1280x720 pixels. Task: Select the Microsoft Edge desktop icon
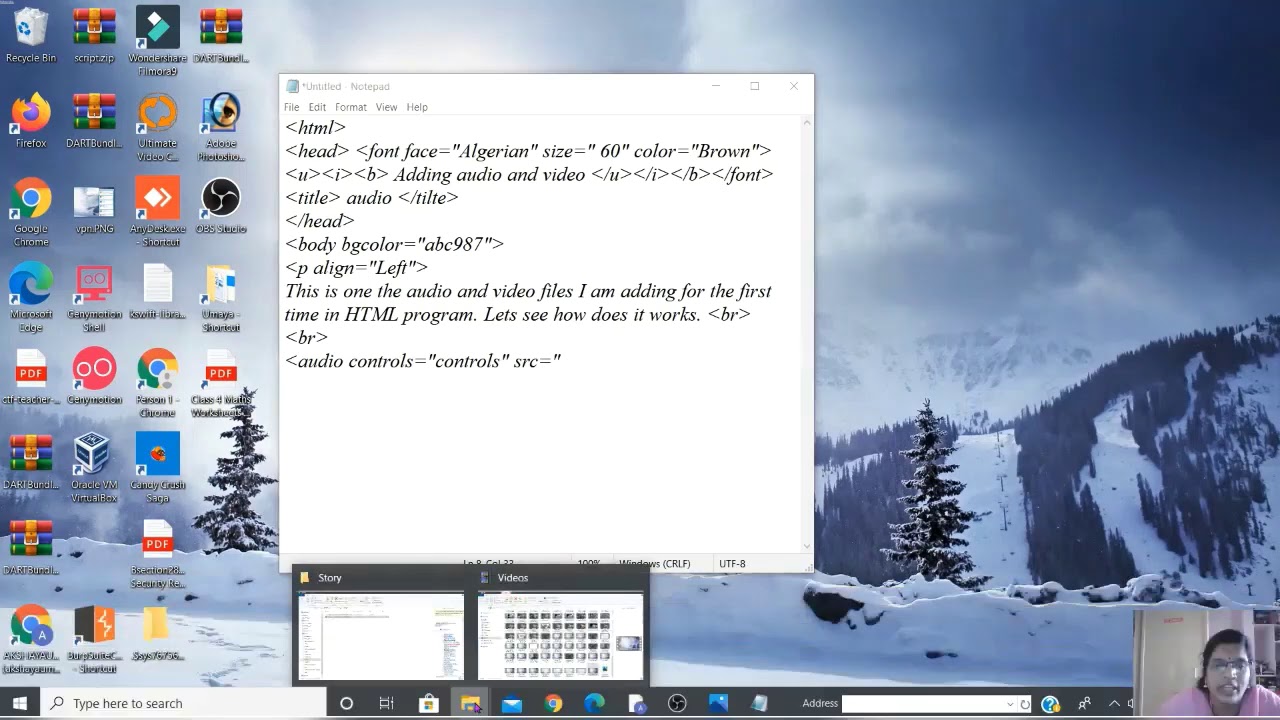[x=31, y=298]
